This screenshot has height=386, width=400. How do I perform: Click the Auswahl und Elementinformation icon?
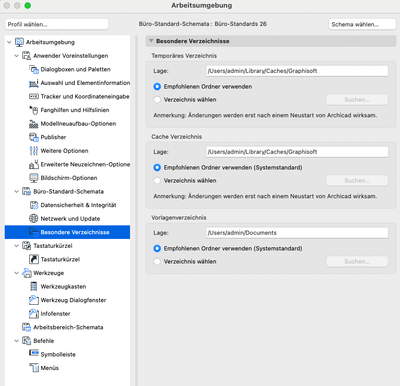point(34,83)
